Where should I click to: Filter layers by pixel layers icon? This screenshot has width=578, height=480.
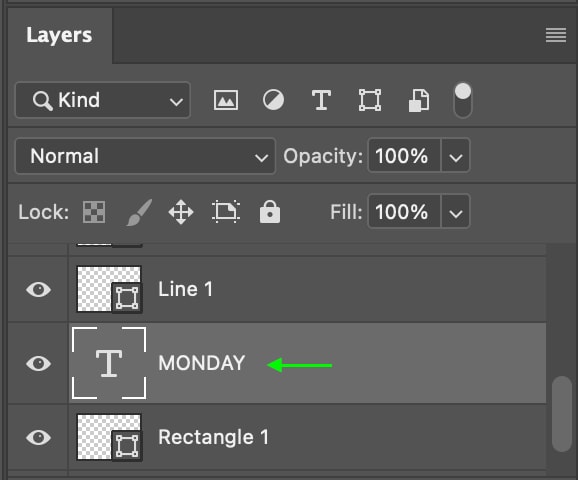click(226, 100)
